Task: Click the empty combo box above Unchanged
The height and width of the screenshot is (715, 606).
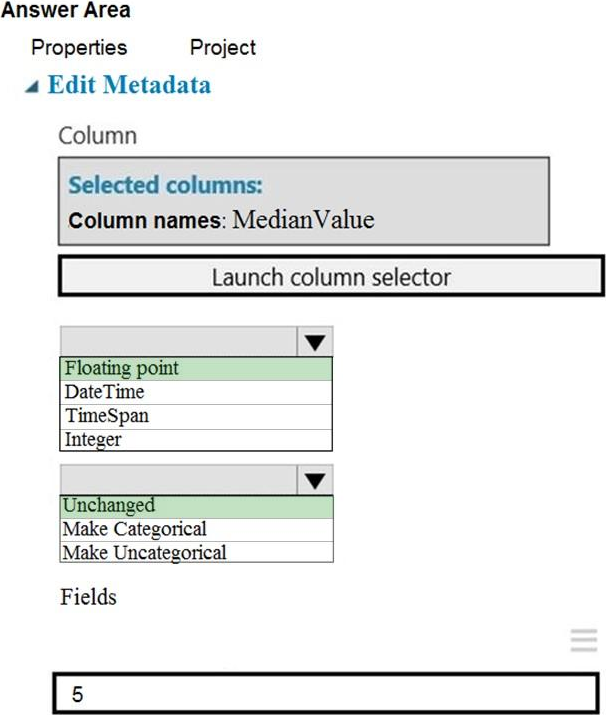Action: pyautogui.click(x=179, y=481)
